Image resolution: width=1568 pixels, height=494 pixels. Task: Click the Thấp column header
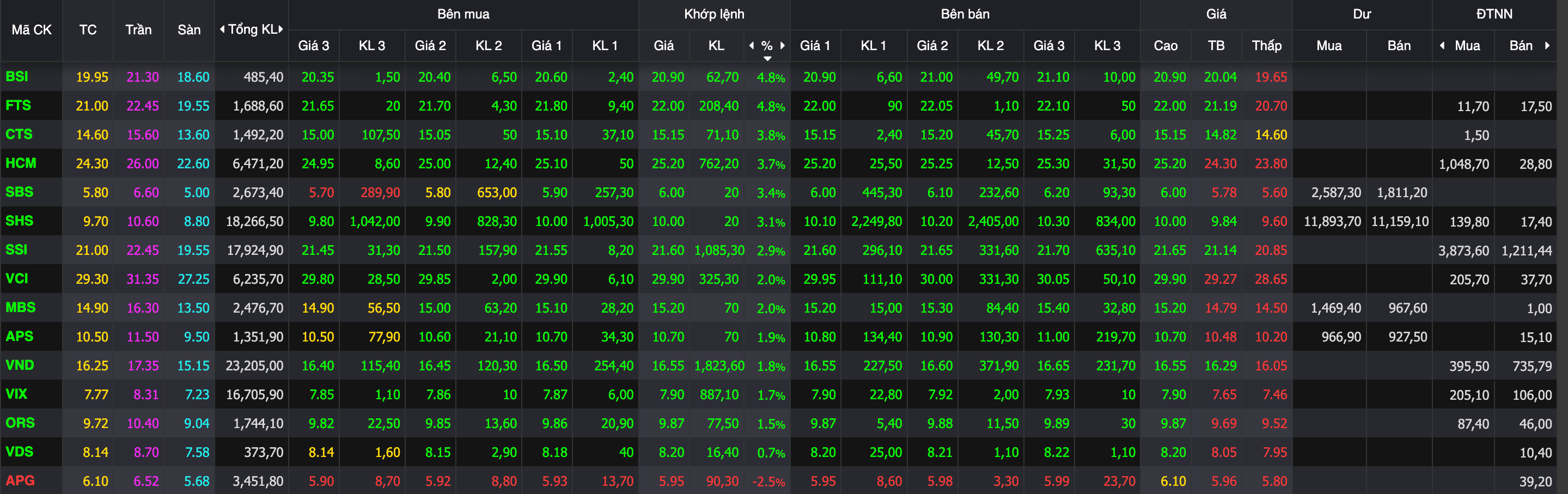pos(1266,46)
